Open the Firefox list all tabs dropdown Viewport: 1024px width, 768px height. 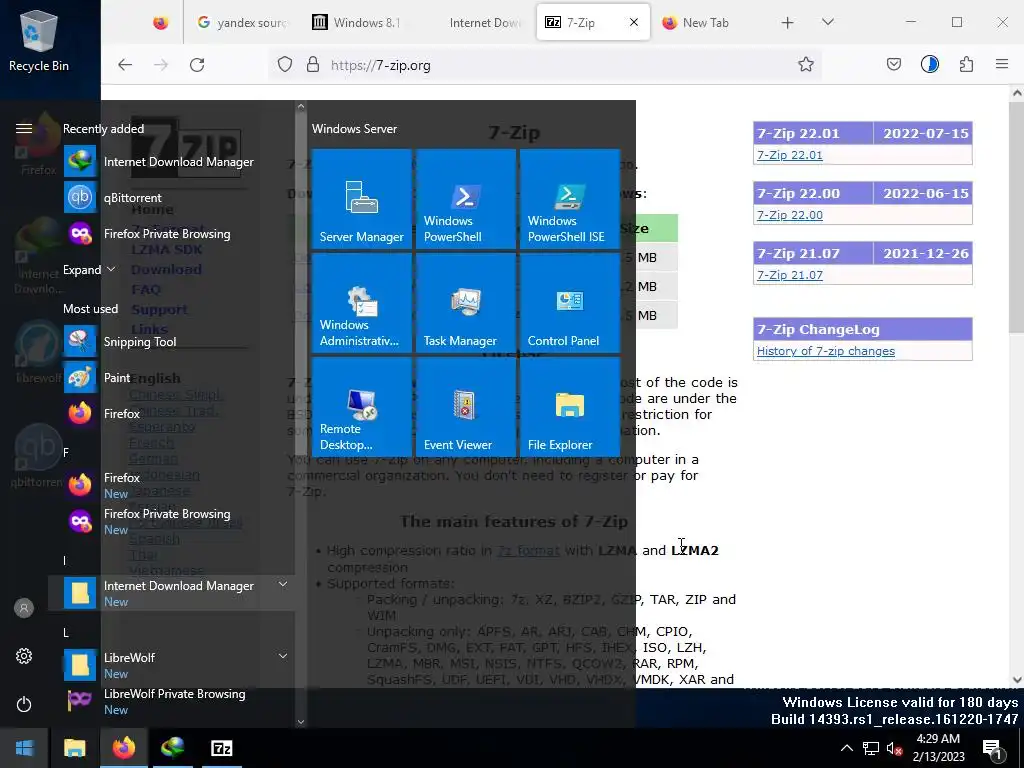827,22
